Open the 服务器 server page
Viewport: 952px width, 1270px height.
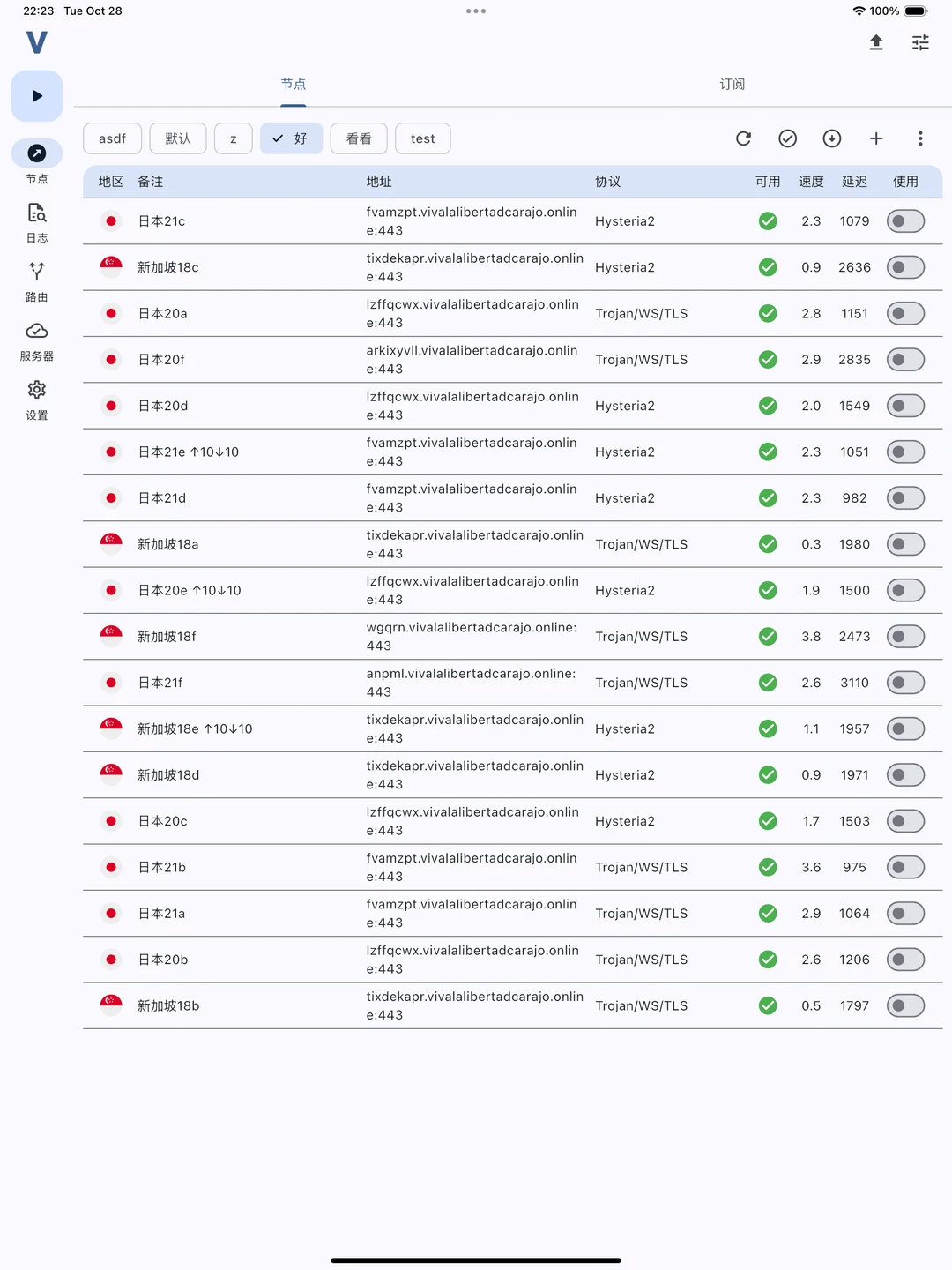pyautogui.click(x=37, y=340)
